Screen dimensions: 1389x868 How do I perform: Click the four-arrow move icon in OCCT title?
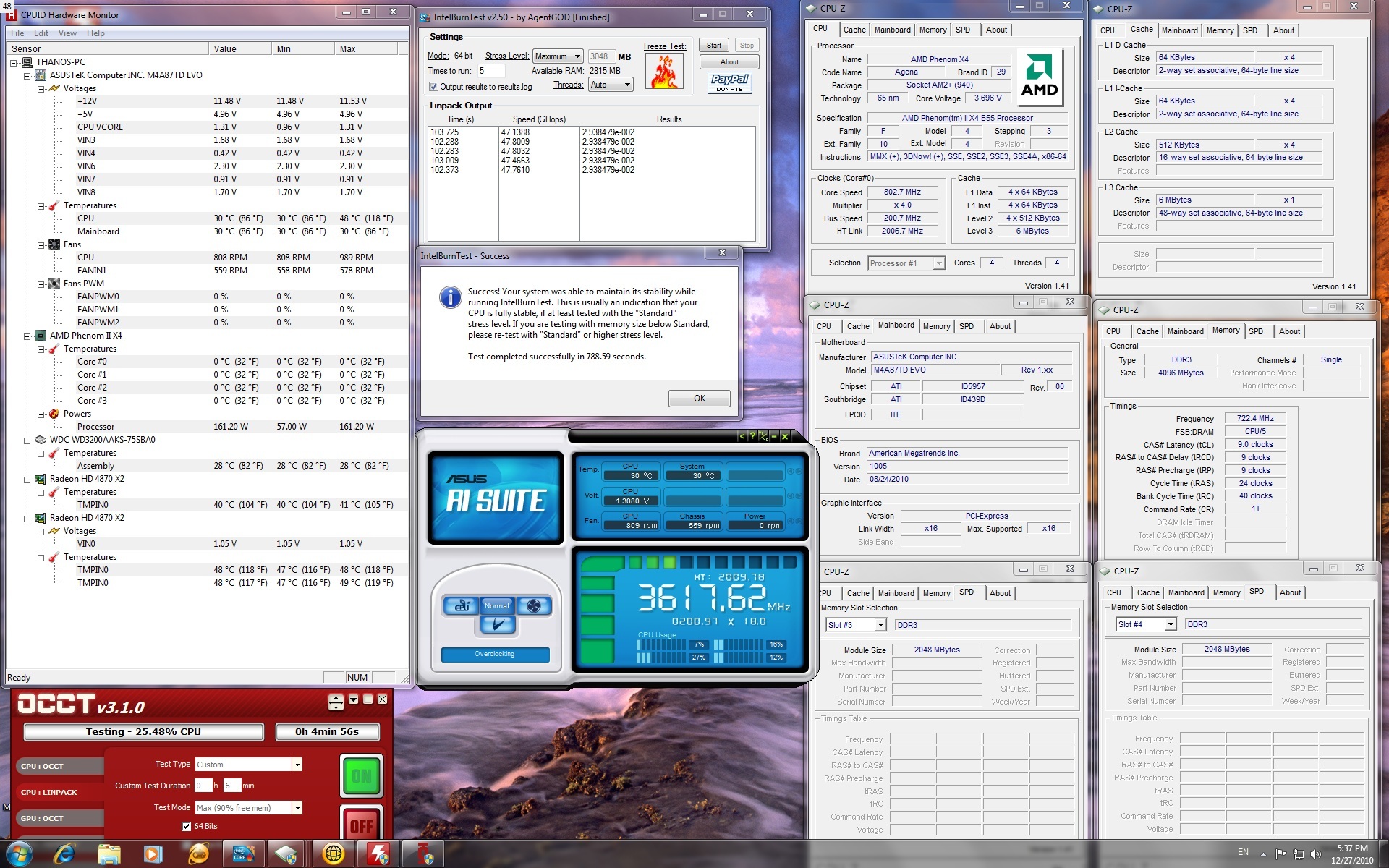pyautogui.click(x=336, y=702)
